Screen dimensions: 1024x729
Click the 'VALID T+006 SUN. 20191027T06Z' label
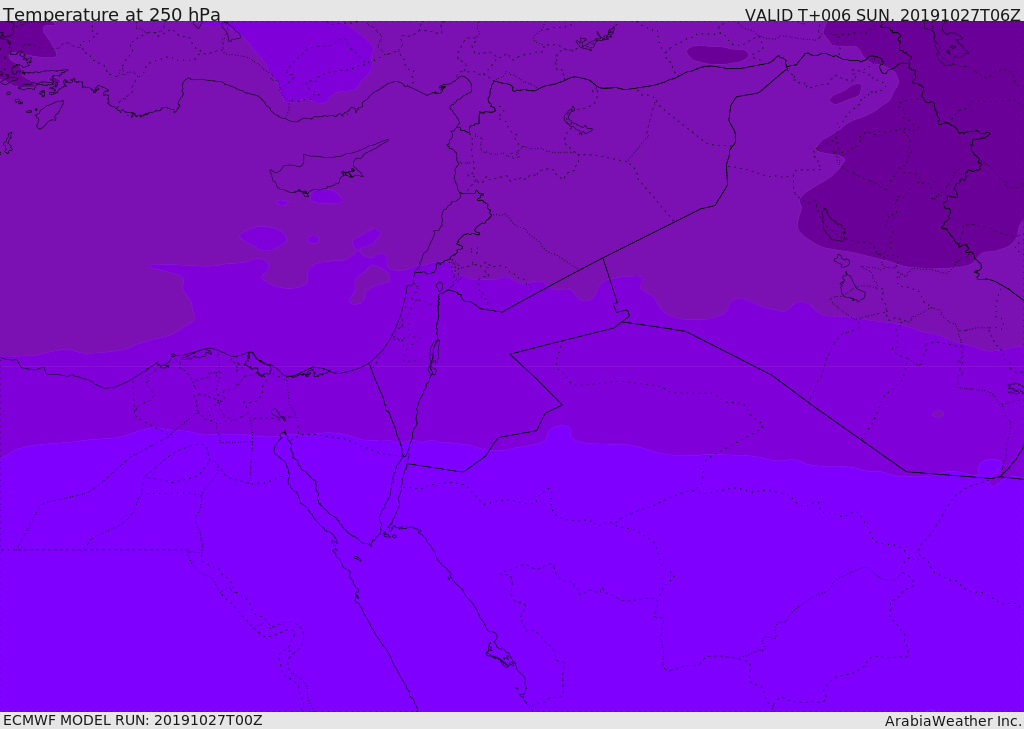point(882,14)
